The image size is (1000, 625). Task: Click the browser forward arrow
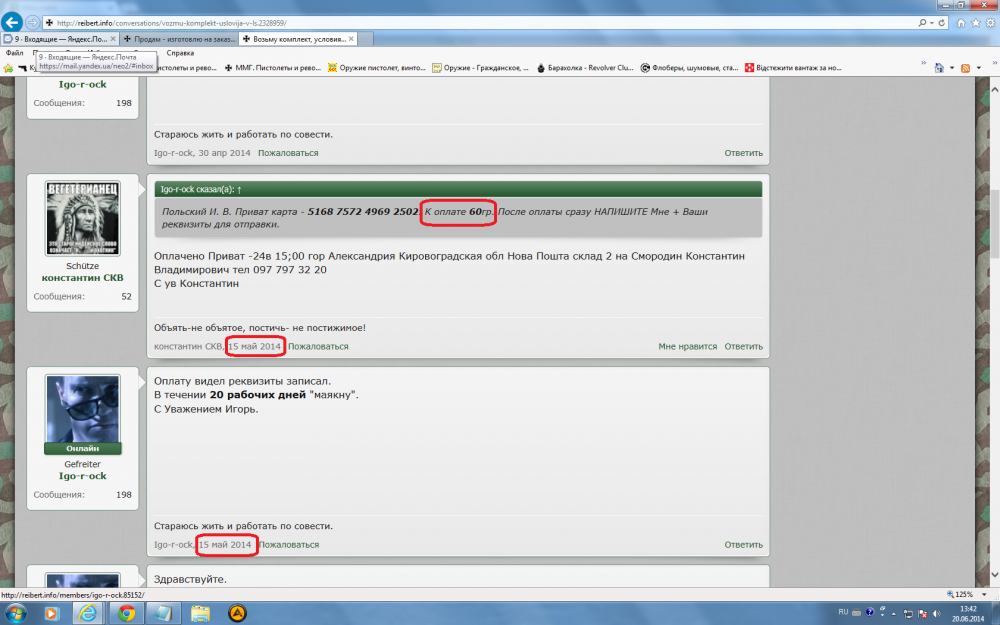32,22
